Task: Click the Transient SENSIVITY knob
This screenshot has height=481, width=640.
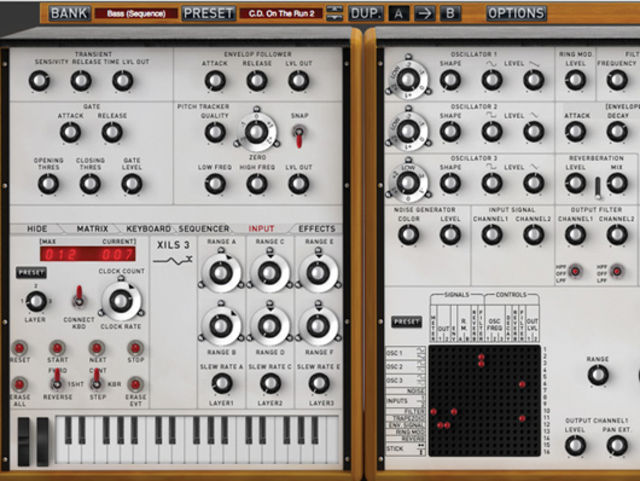Action: 39,80
